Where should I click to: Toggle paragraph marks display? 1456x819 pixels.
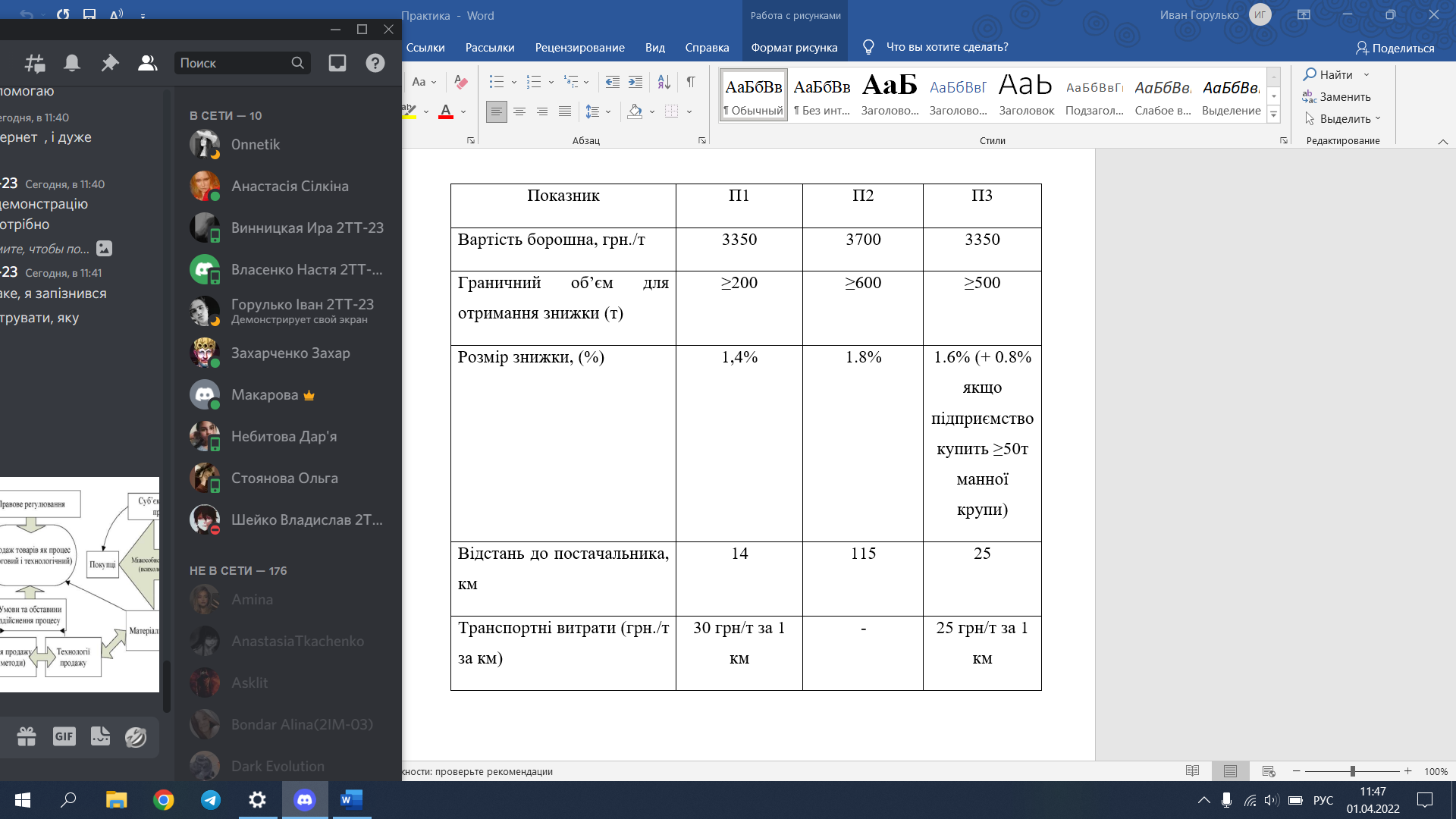point(690,81)
